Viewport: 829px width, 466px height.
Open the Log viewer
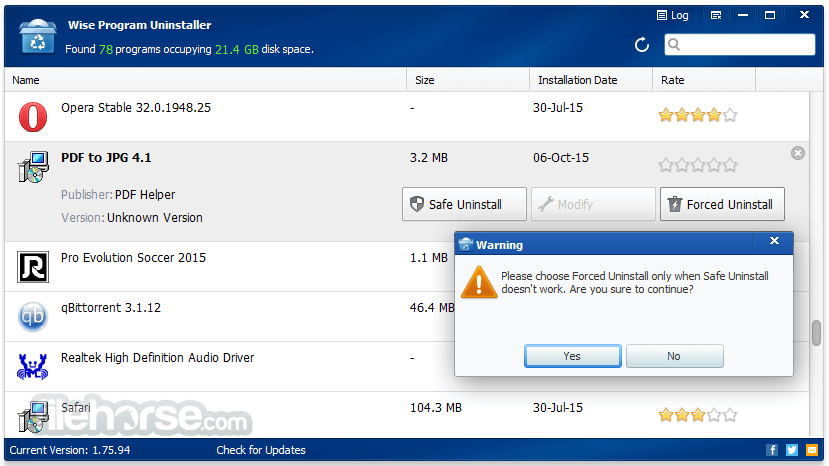coord(673,15)
